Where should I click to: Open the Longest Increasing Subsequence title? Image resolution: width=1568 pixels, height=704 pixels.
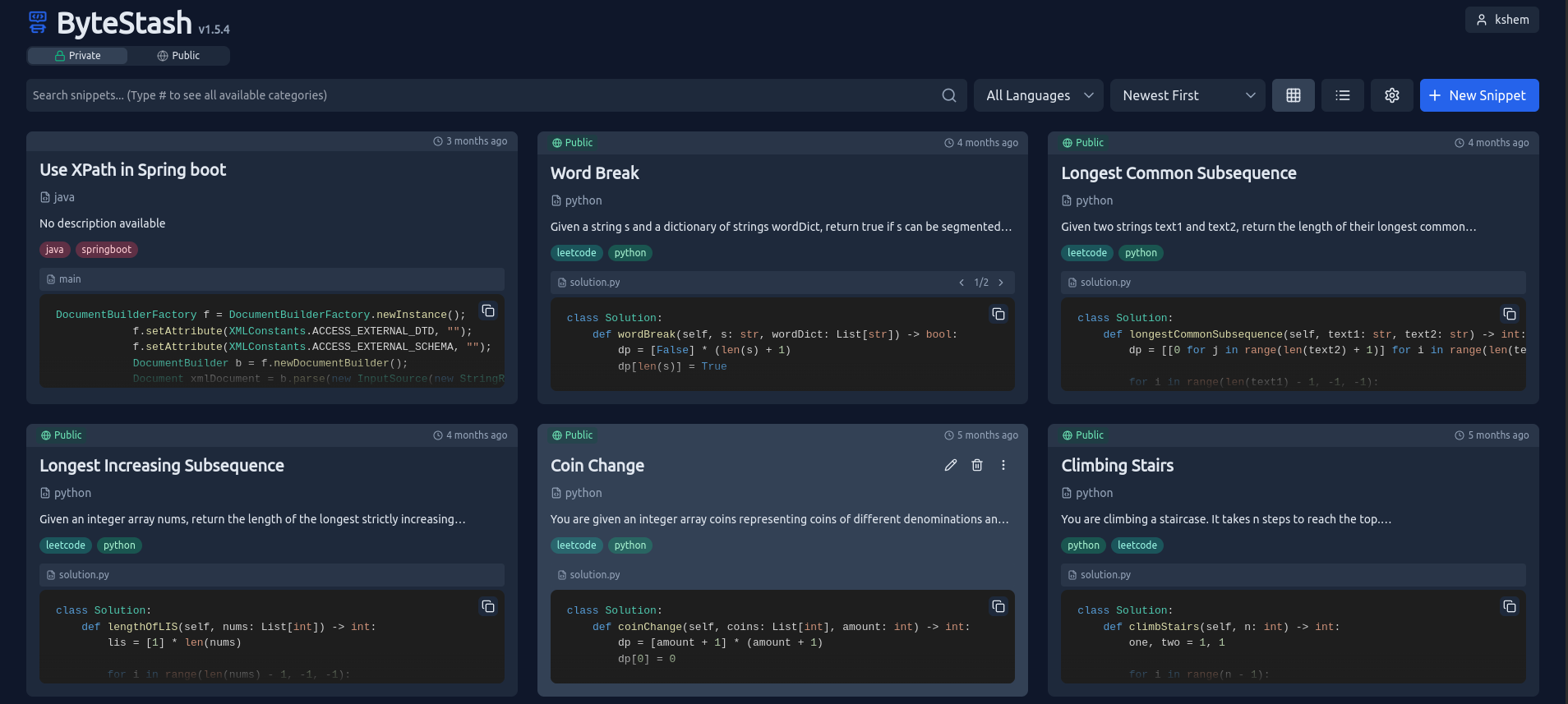[162, 466]
